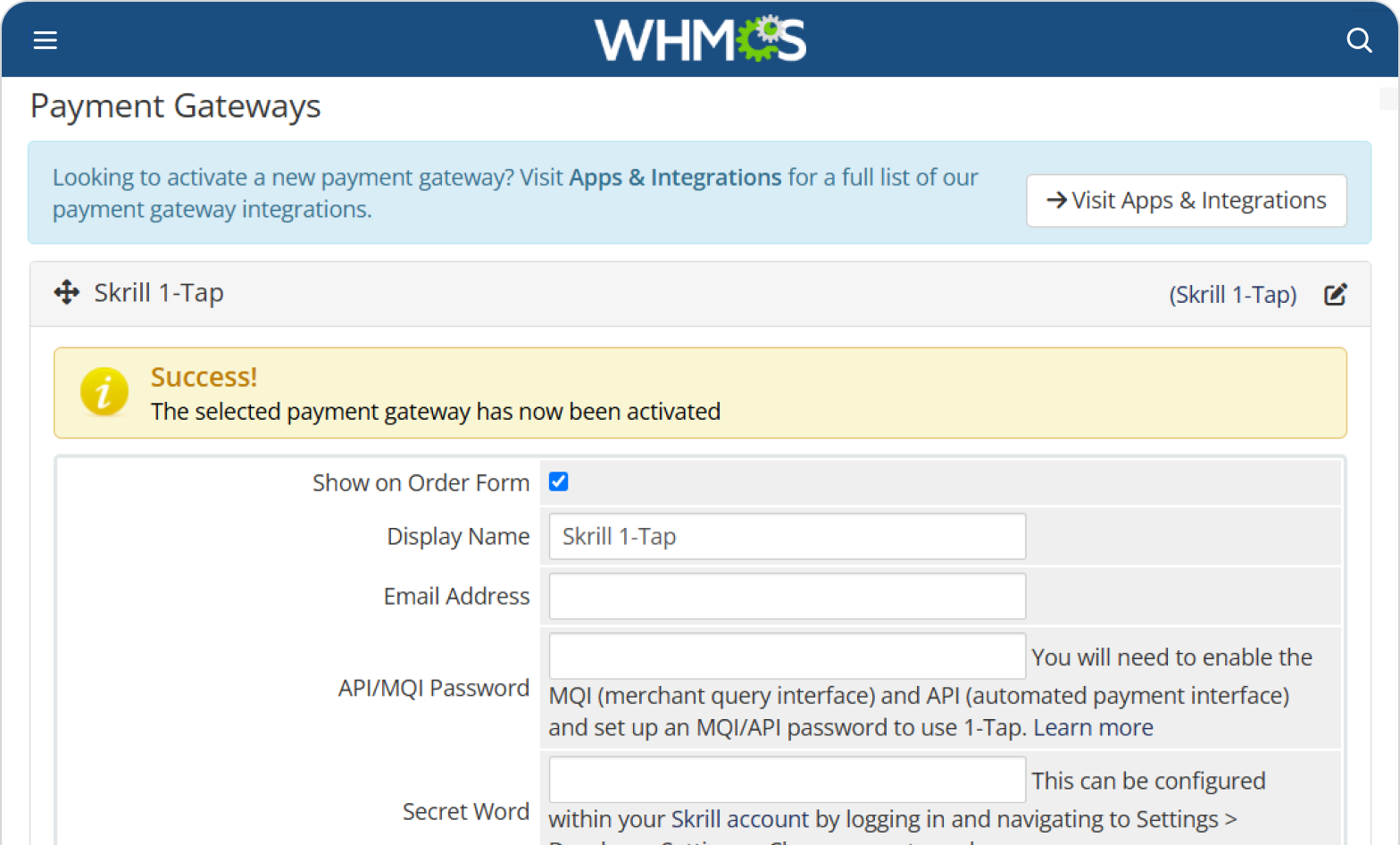Viewport: 1400px width, 845px height.
Task: Open the hamburger navigation menu
Action: coord(46,40)
